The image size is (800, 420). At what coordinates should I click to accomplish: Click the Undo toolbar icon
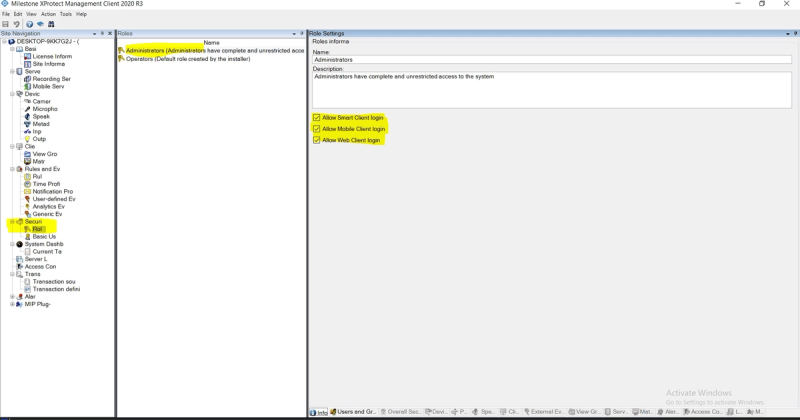[16, 24]
